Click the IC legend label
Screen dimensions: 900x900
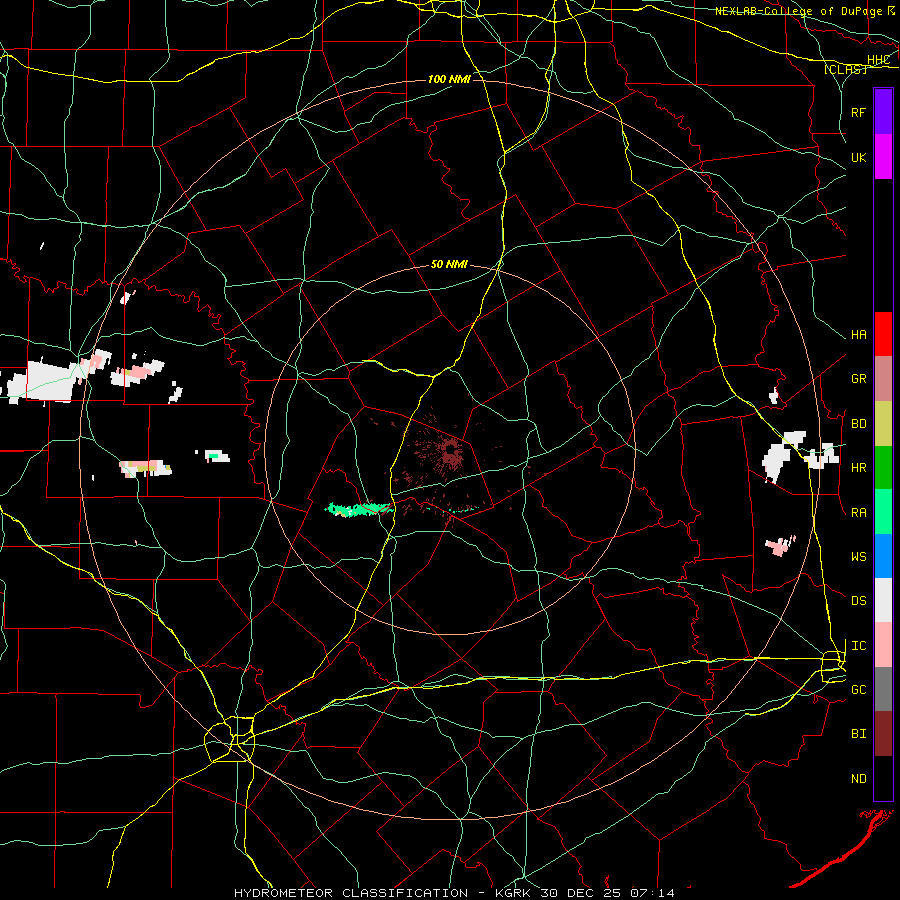[859, 646]
